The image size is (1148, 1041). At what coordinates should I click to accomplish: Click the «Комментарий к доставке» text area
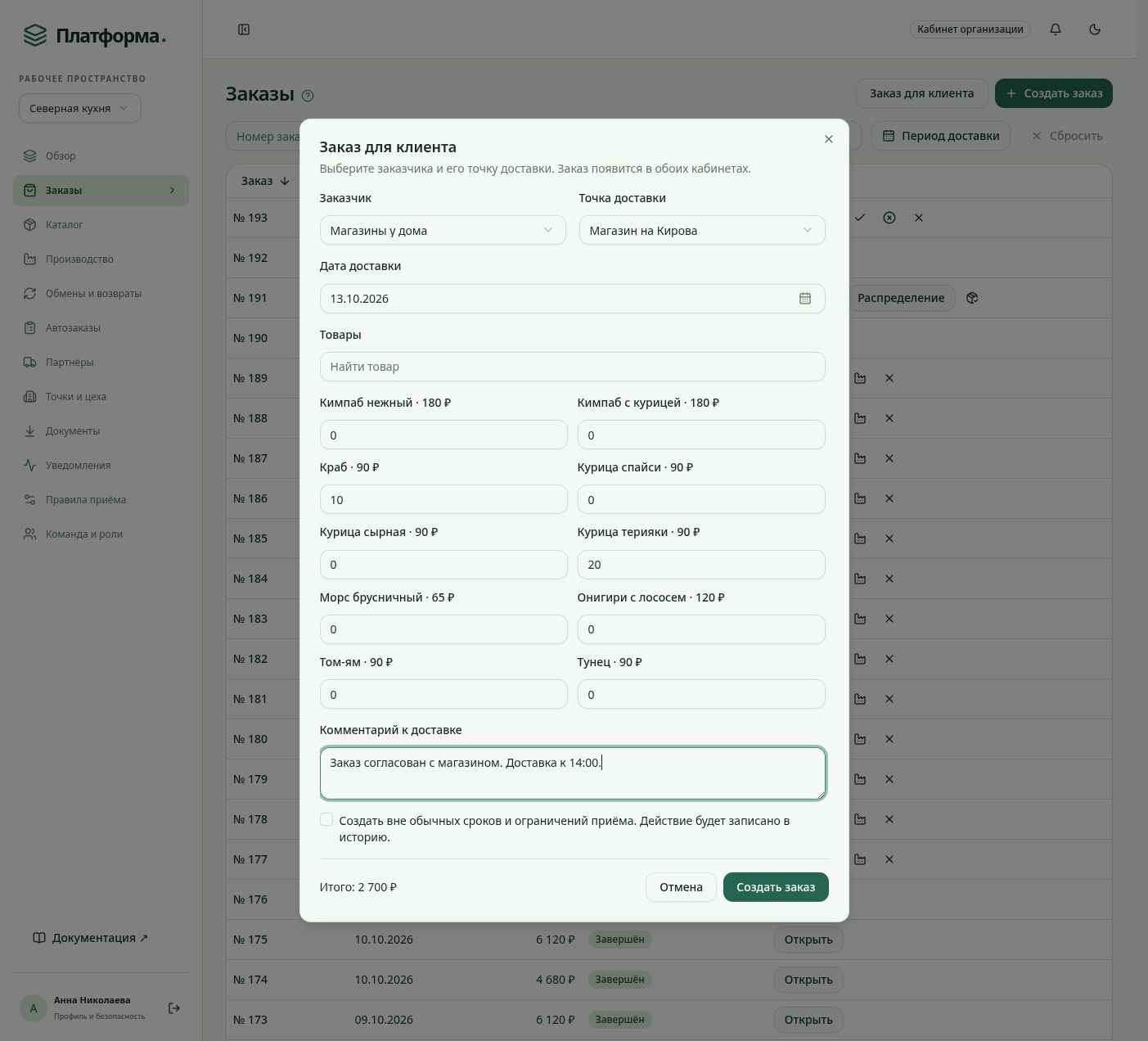pos(572,773)
